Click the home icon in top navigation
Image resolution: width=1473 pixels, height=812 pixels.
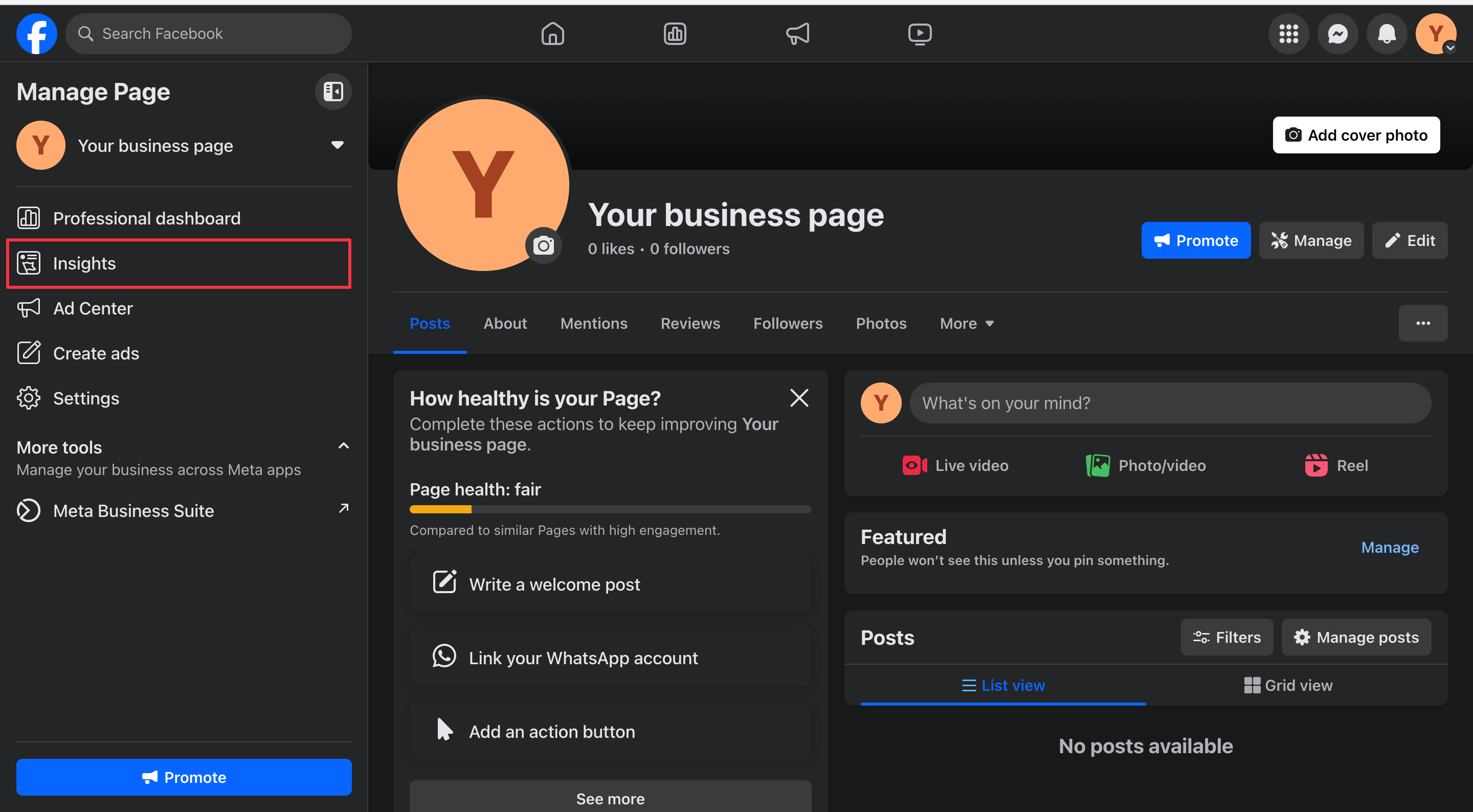pyautogui.click(x=552, y=34)
